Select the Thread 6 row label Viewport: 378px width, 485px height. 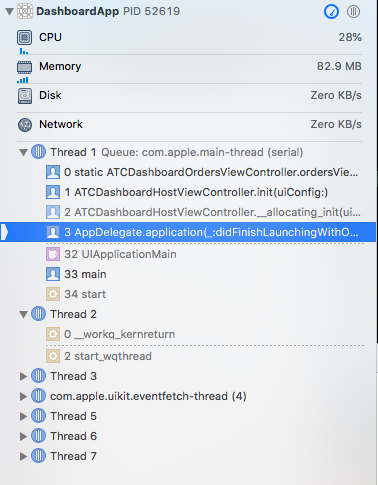73,436
